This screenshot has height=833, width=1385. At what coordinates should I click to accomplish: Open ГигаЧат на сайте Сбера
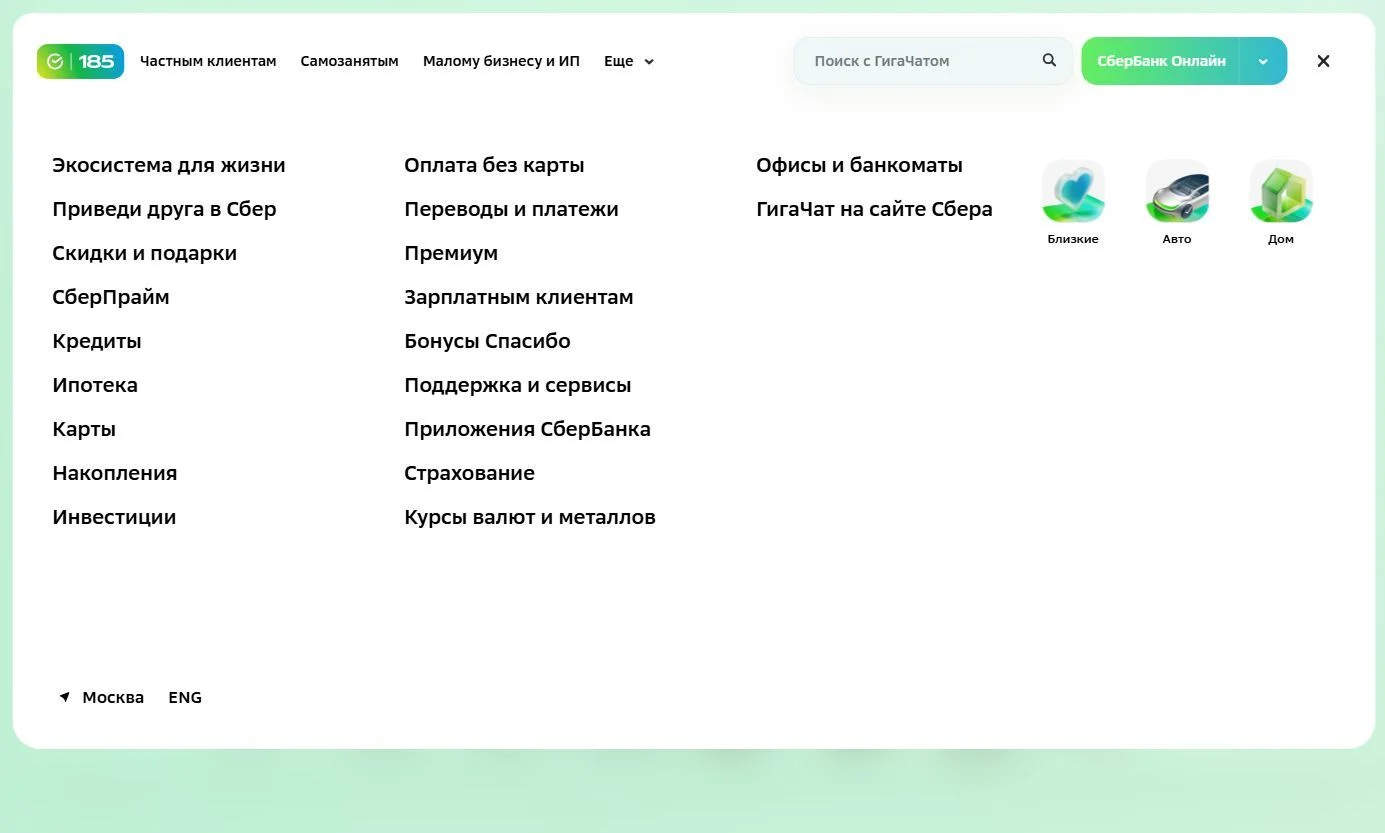[x=874, y=209]
